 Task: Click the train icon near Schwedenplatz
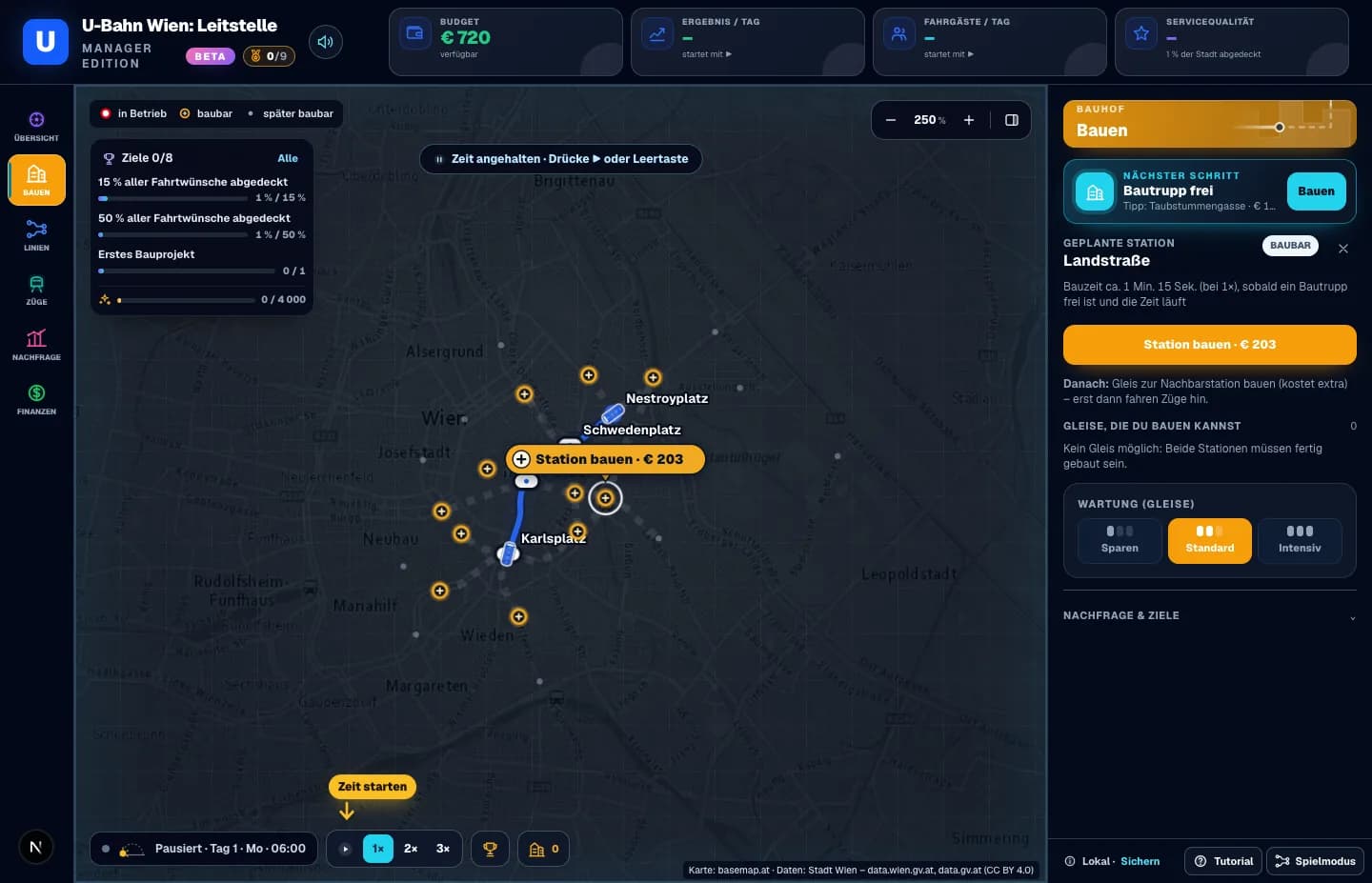click(613, 413)
